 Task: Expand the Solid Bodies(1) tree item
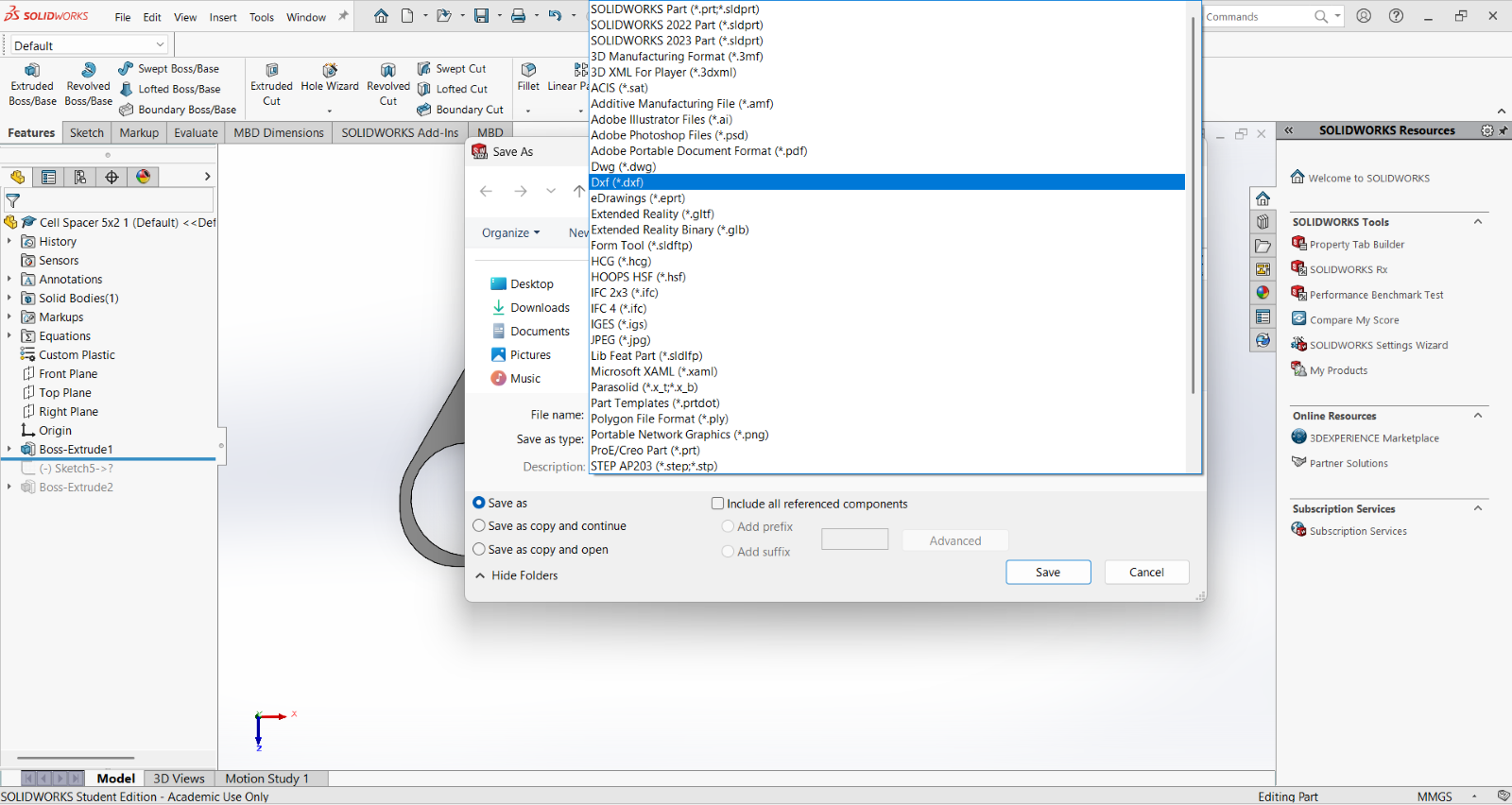[9, 298]
